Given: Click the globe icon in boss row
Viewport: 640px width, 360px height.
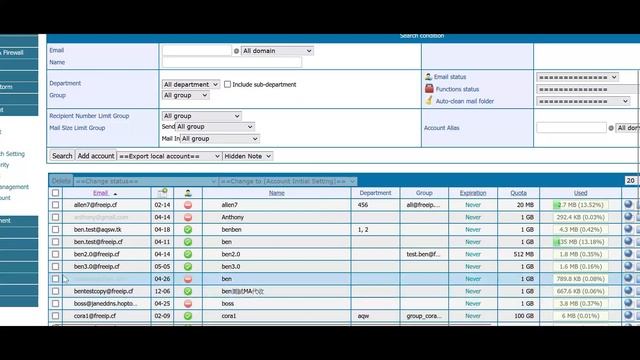Looking at the screenshot, I should [x=628, y=303].
